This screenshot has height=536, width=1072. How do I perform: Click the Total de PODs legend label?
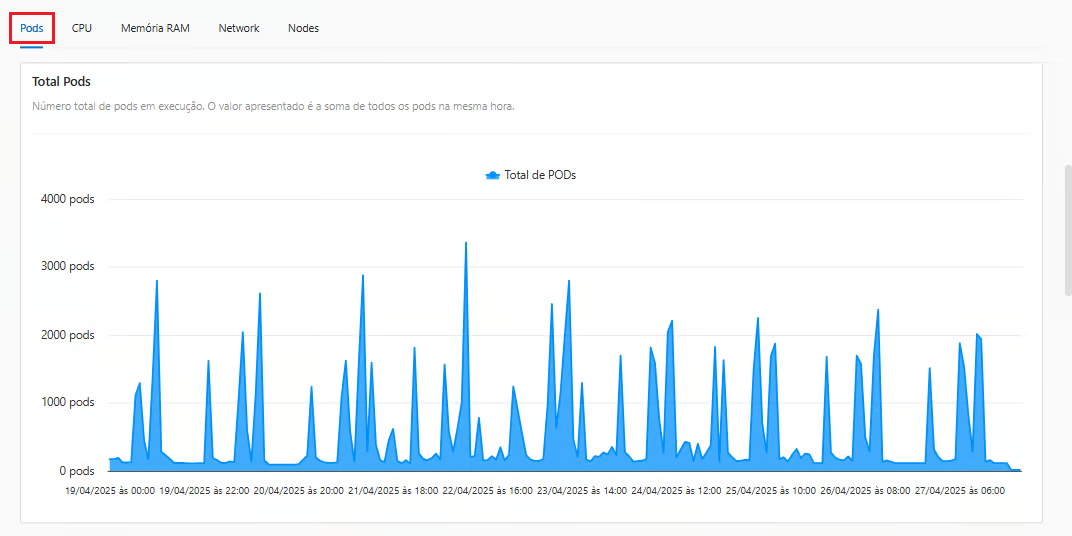[x=540, y=175]
